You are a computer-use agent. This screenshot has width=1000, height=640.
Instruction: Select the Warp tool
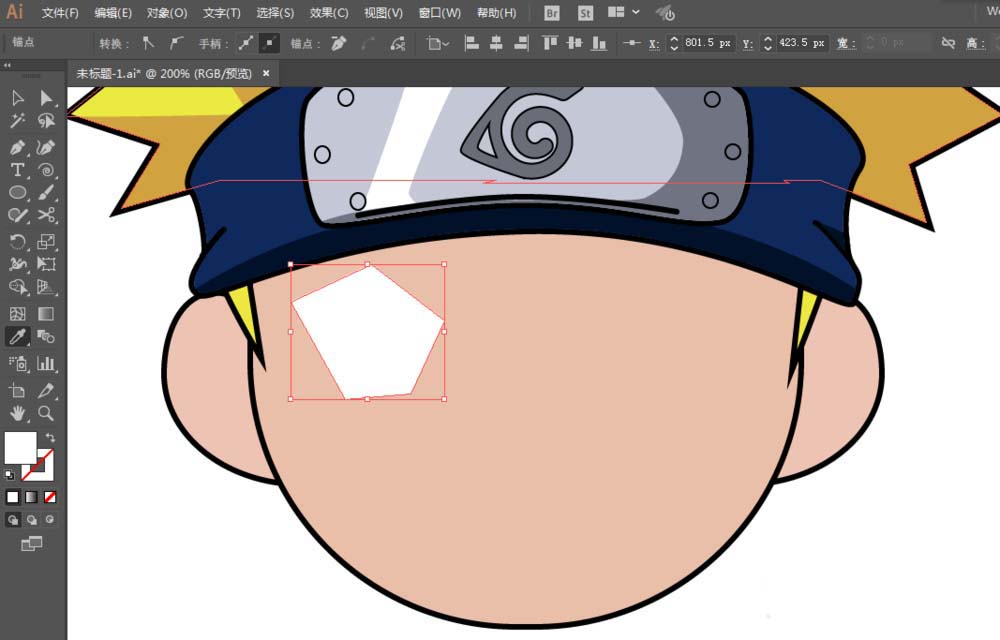(x=17, y=264)
